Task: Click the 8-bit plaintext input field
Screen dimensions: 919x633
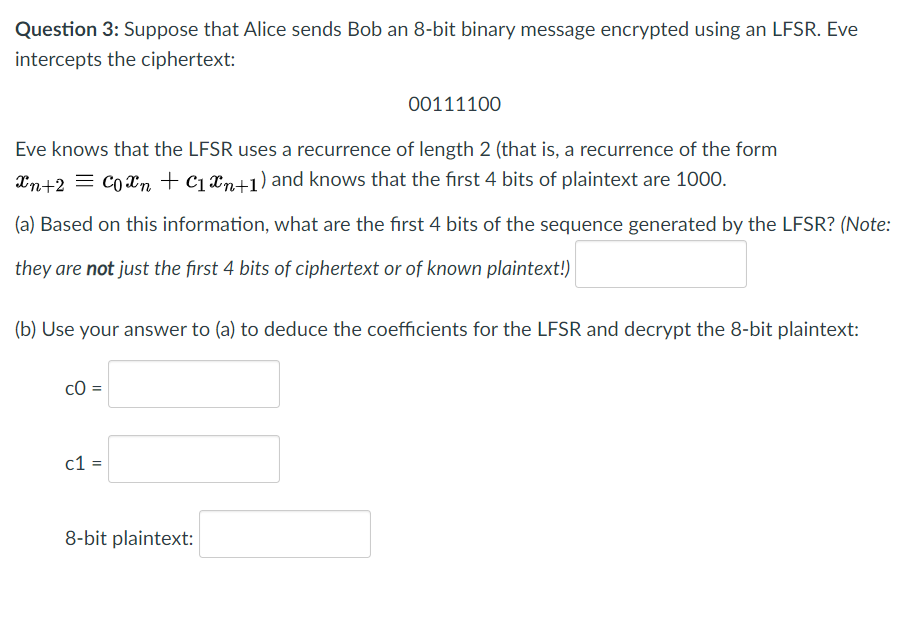Action: pos(284,533)
